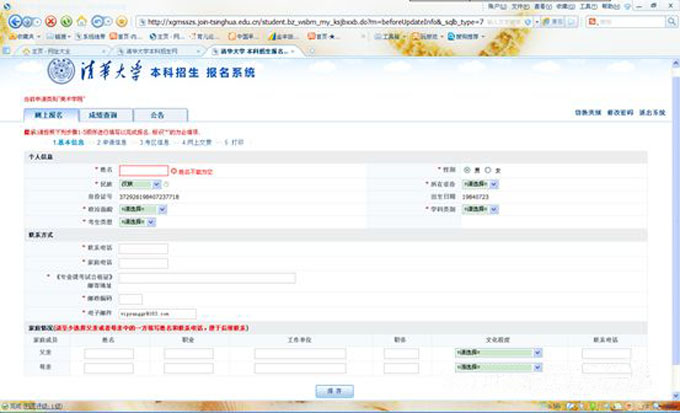Open the 学科类别 dropdown
680x413 pixels.
[480, 210]
